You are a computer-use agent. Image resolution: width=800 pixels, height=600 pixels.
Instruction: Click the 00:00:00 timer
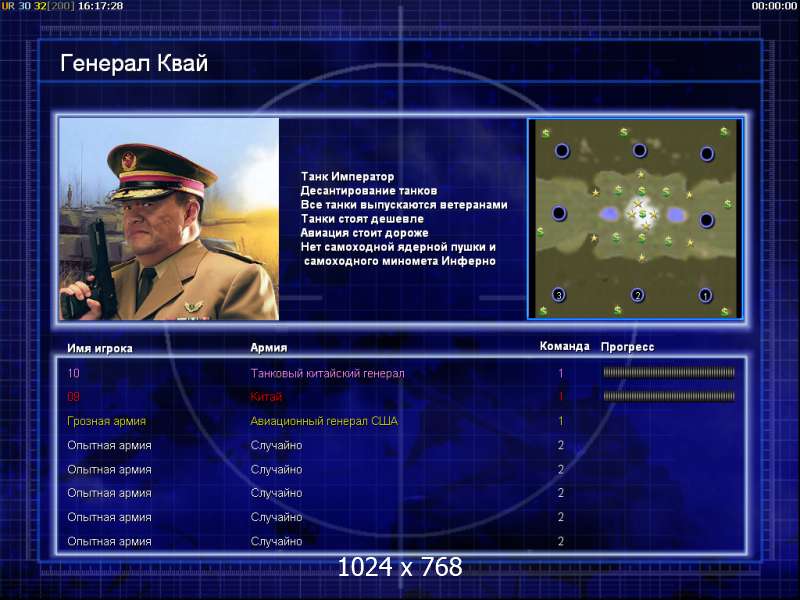[774, 6]
